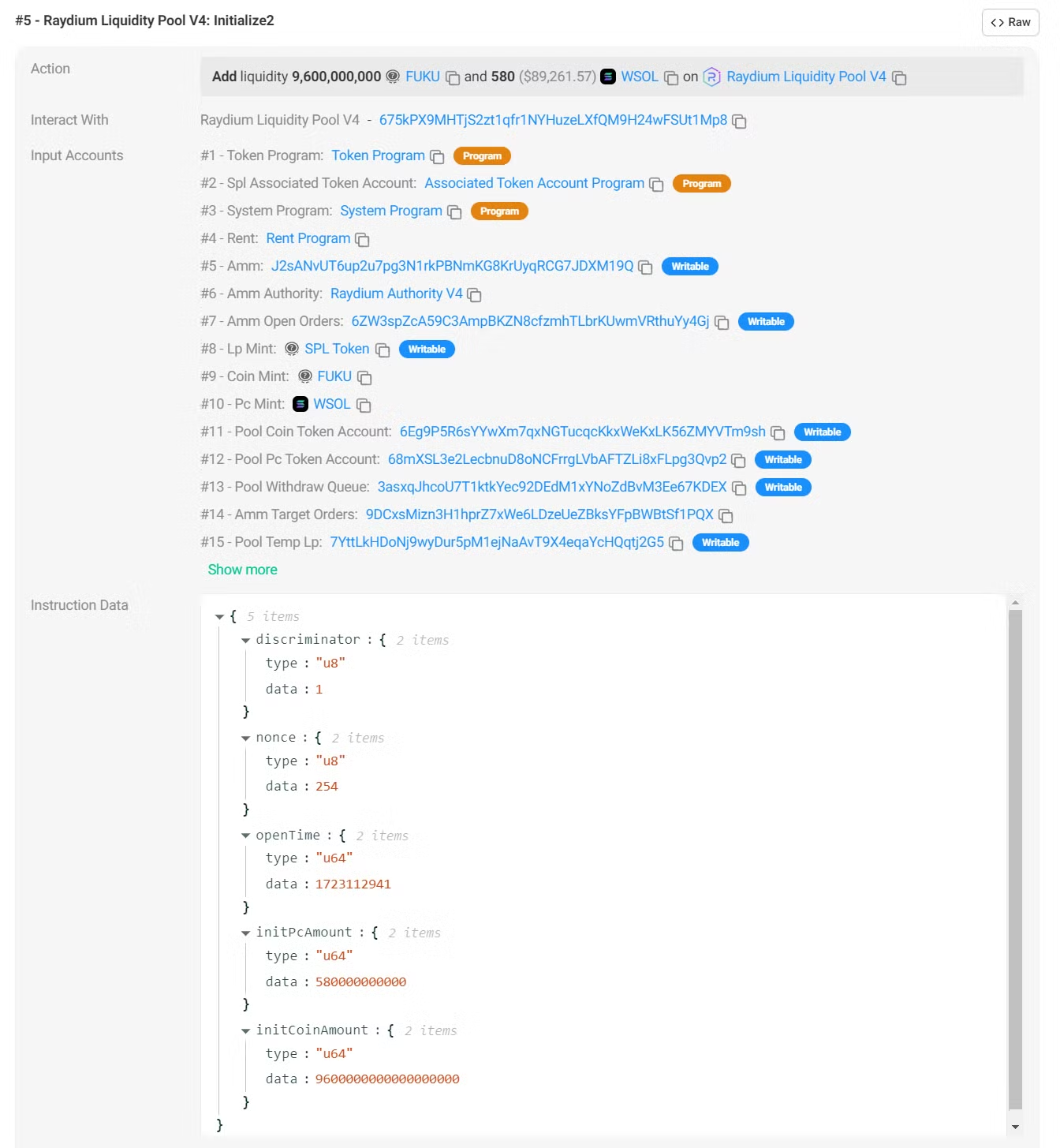Open the Token Program link

(378, 155)
